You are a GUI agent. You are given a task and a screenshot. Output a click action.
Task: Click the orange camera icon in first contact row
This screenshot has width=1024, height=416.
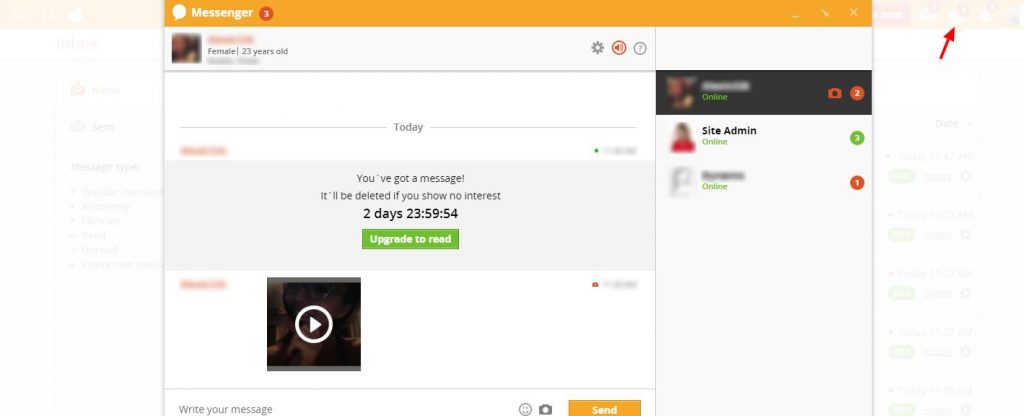pos(835,93)
